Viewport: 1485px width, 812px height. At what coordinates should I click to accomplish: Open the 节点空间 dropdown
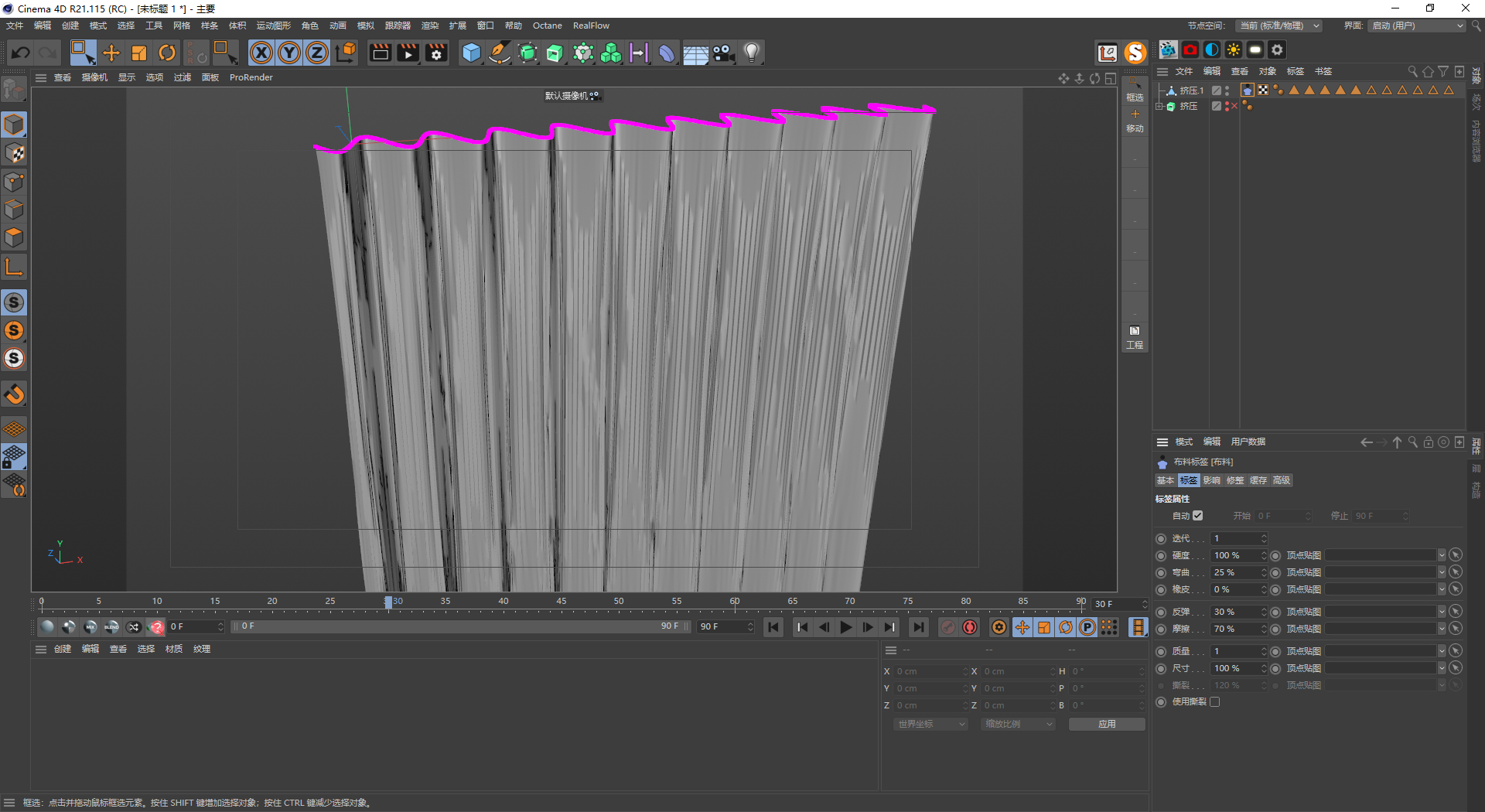[x=1278, y=26]
